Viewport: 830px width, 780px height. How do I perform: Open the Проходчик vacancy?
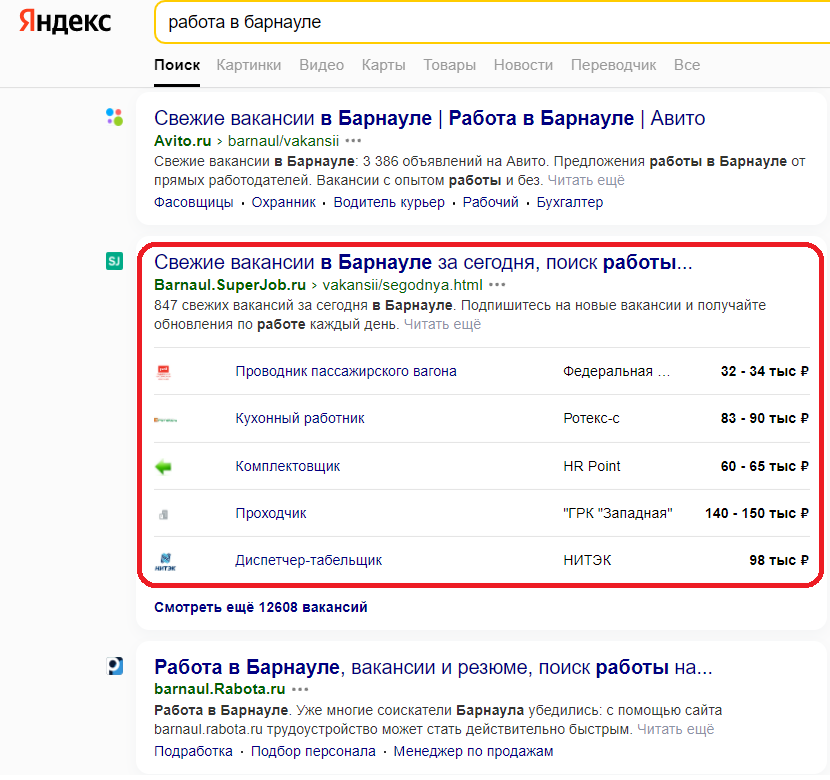[x=270, y=513]
